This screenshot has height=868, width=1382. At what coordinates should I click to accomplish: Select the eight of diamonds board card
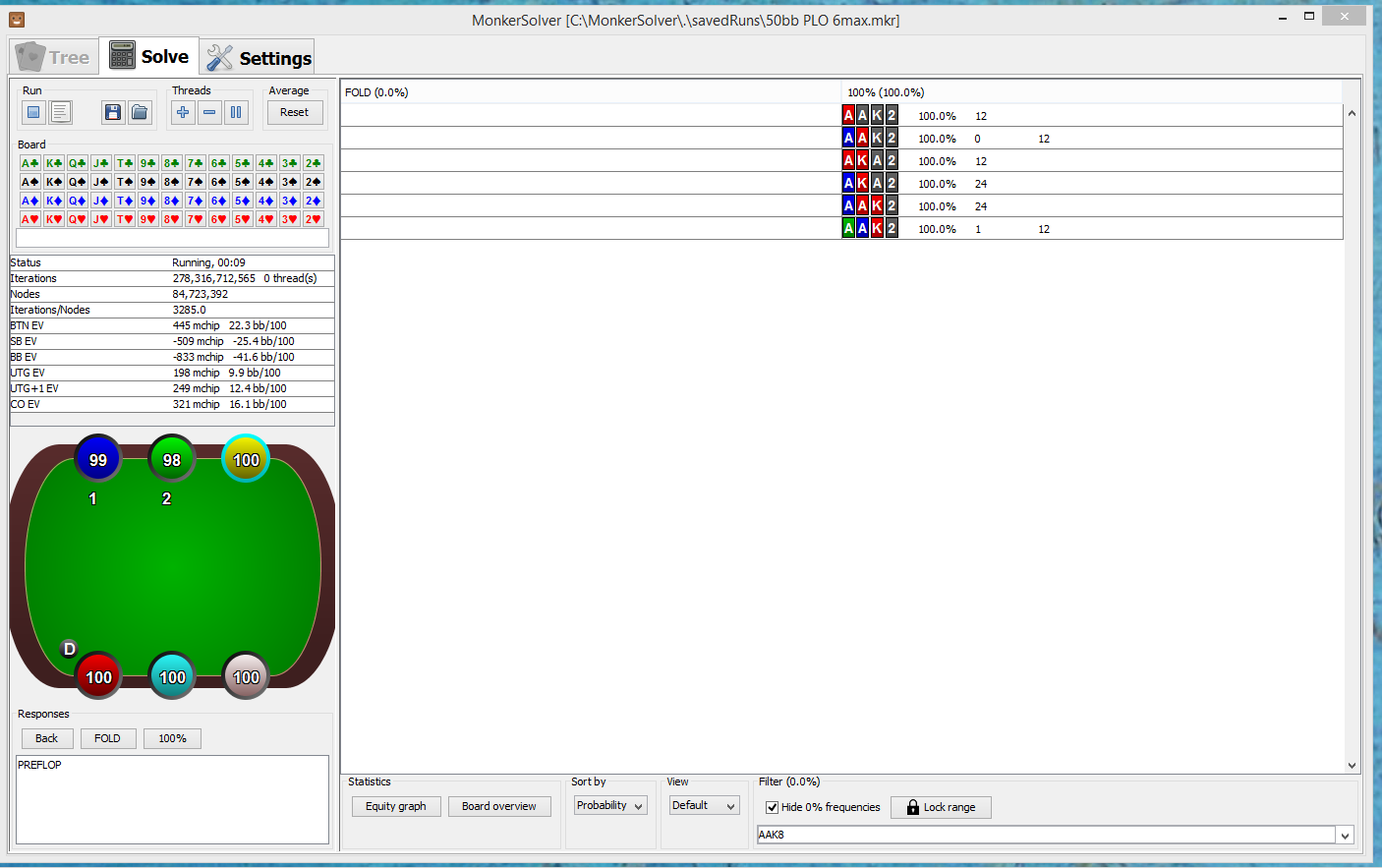172,201
